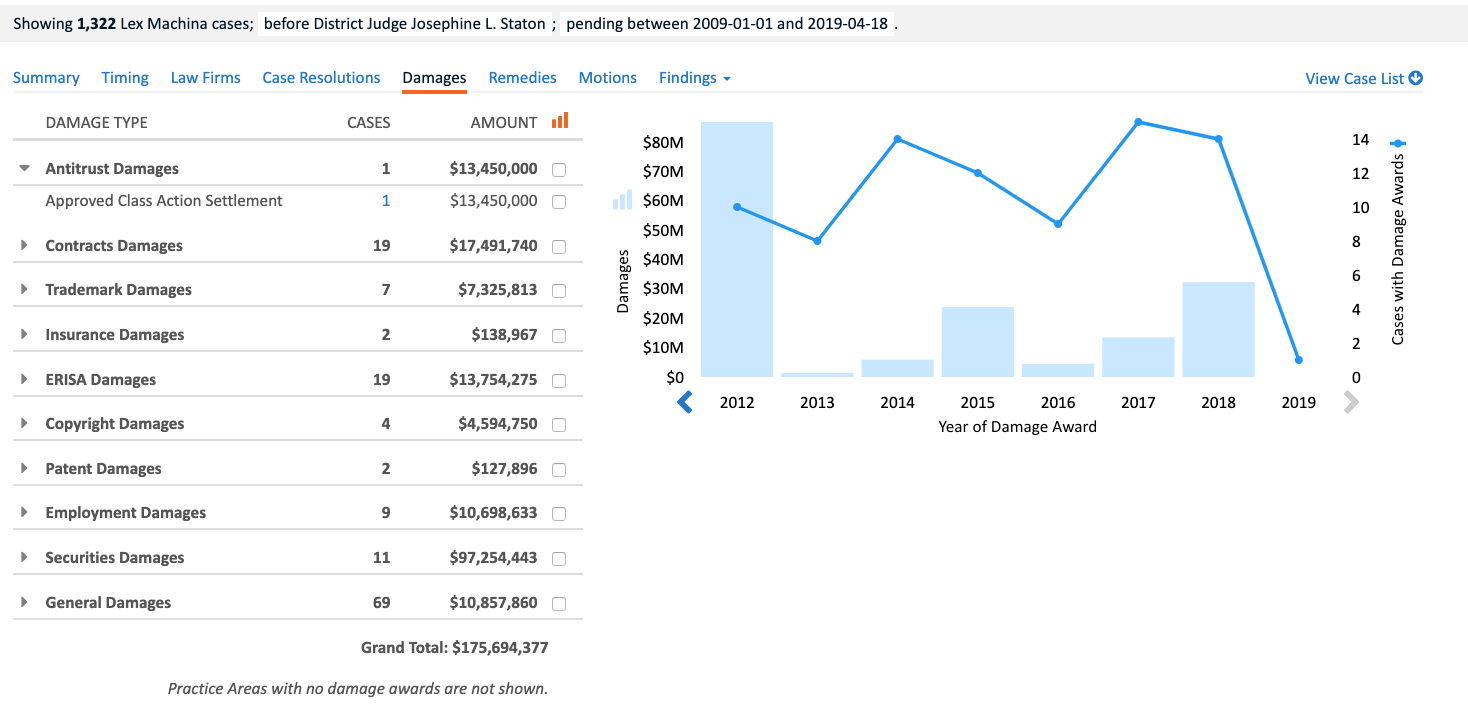Click the case count link for Approved Class Action Settlement
1468x710 pixels.
386,201
